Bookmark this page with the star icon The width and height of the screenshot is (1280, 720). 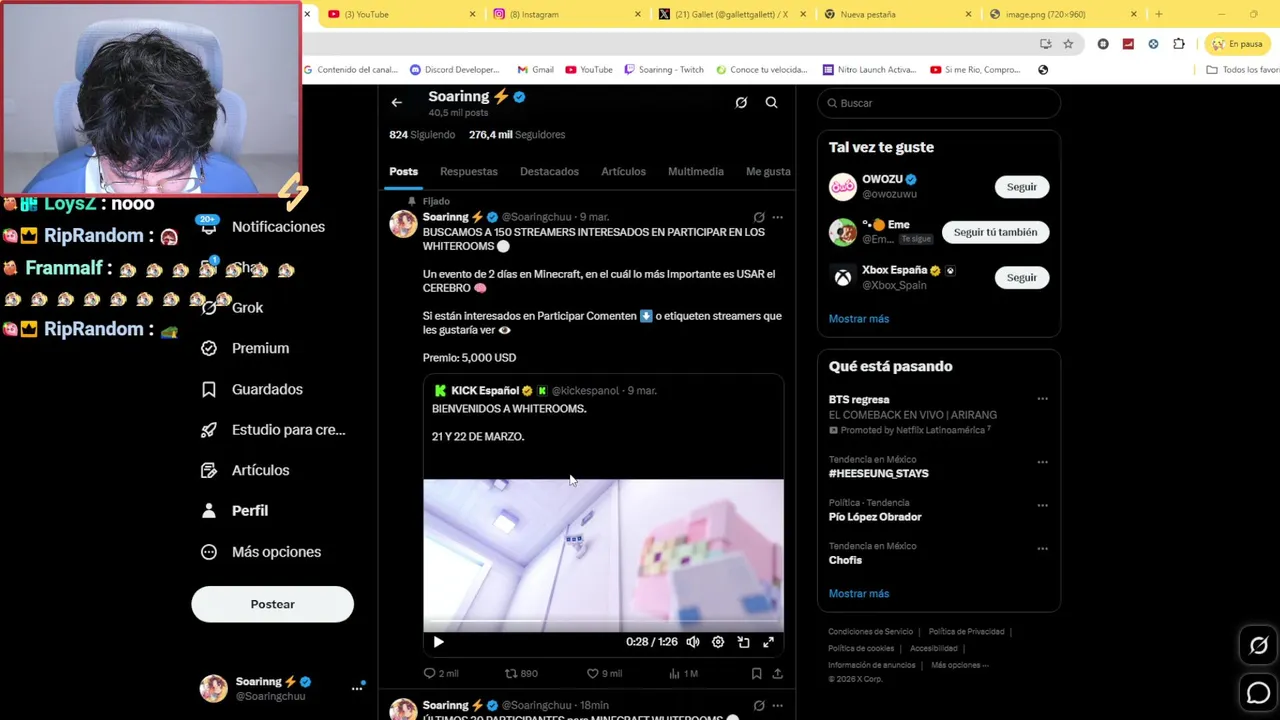tap(1068, 44)
